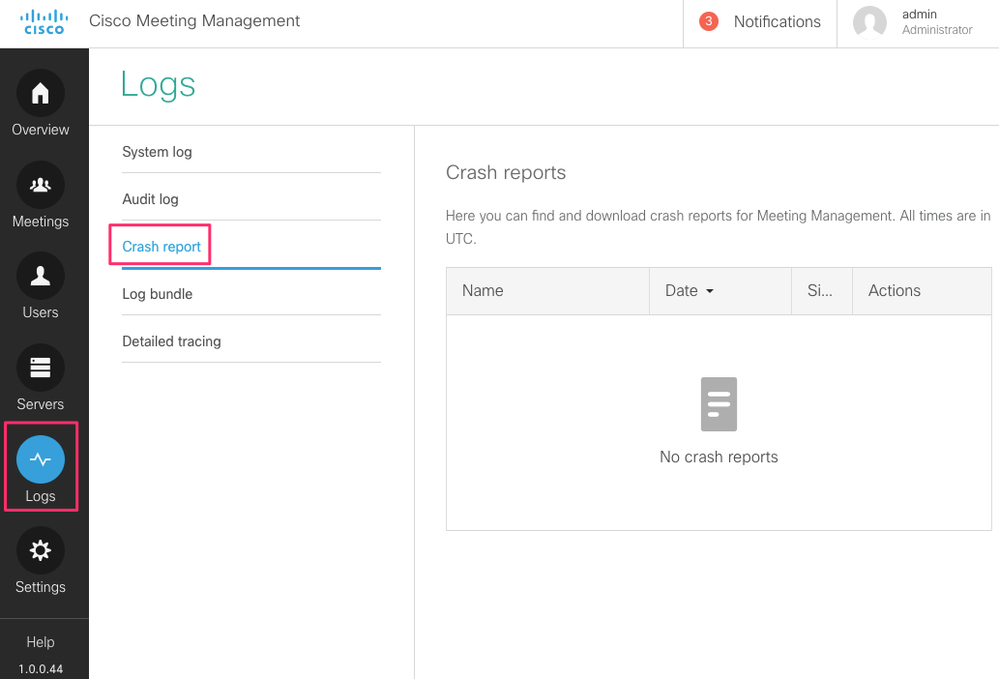Open the Help link in sidebar

pyautogui.click(x=40, y=642)
